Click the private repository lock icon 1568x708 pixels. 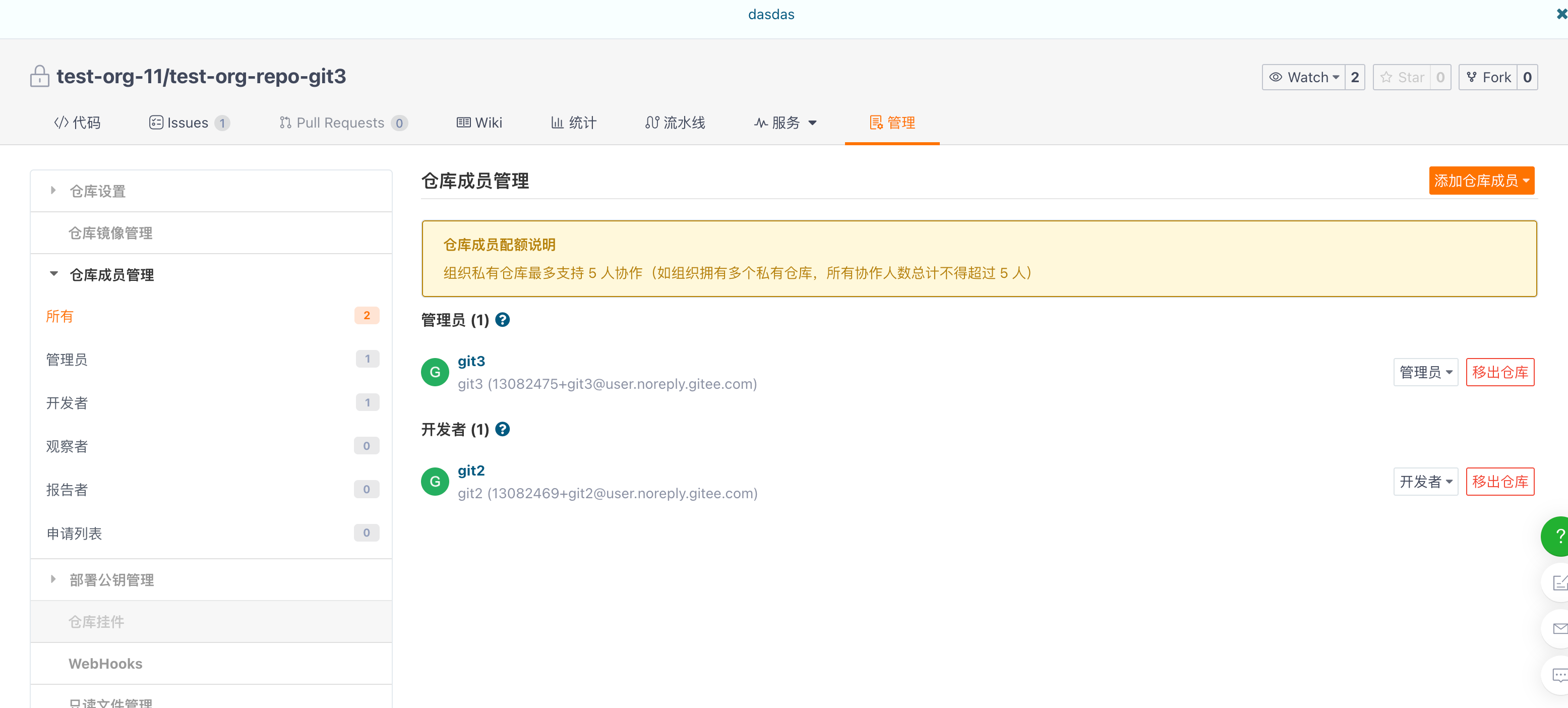click(39, 77)
